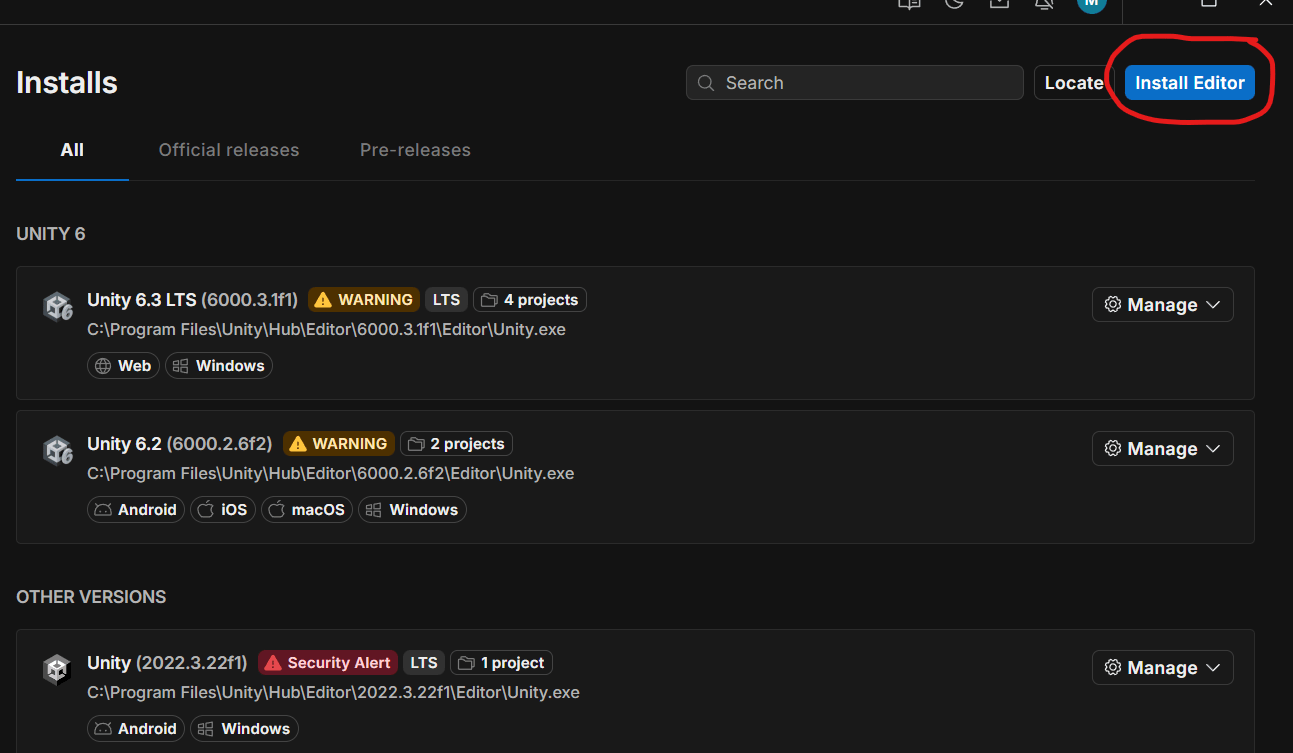Click the macOS module tag under Unity 6.2

tap(307, 510)
